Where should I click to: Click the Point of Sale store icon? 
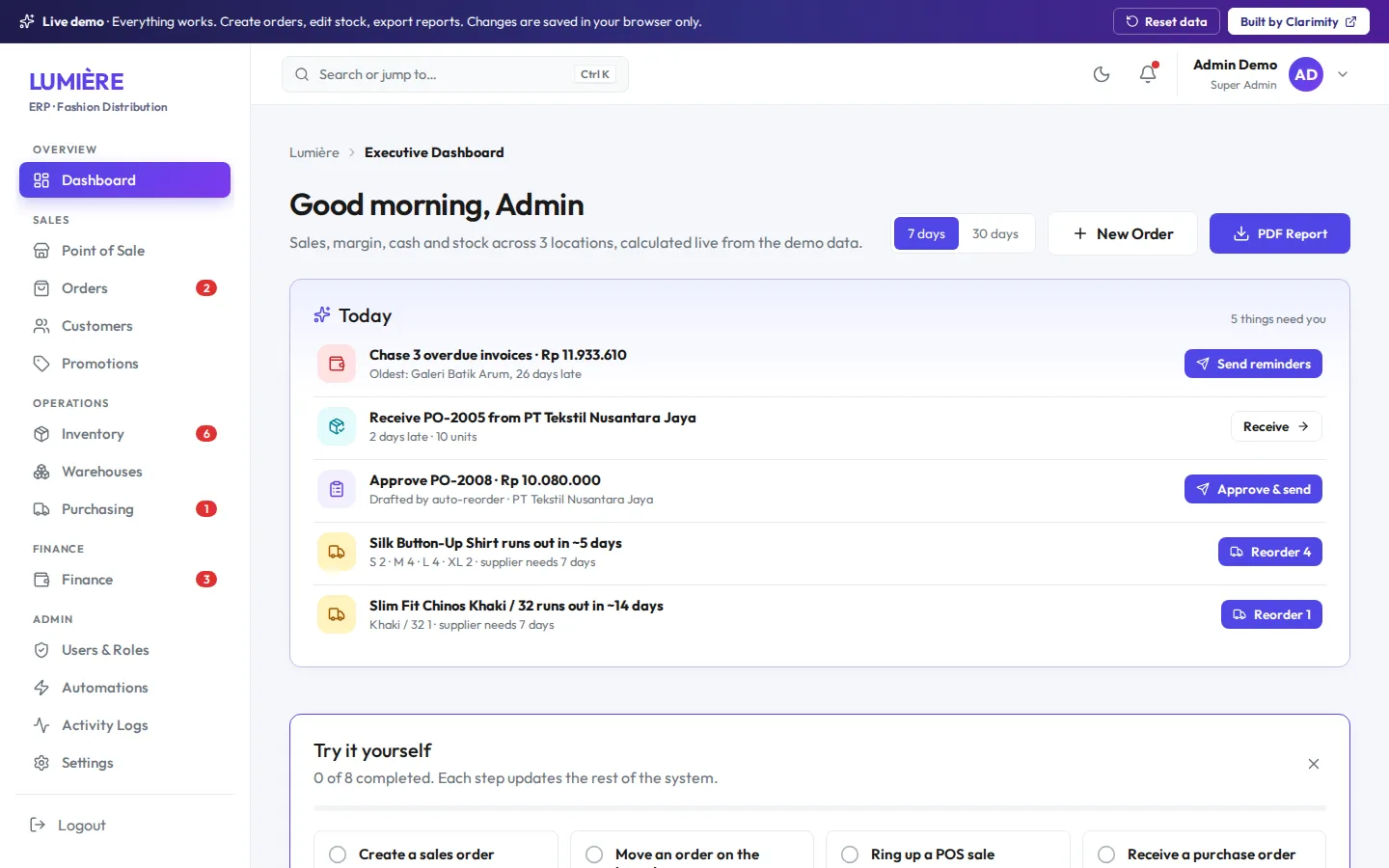[x=41, y=251]
